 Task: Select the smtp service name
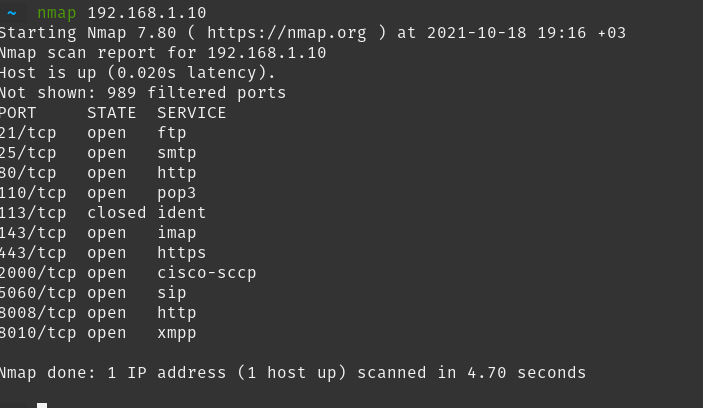[176, 153]
